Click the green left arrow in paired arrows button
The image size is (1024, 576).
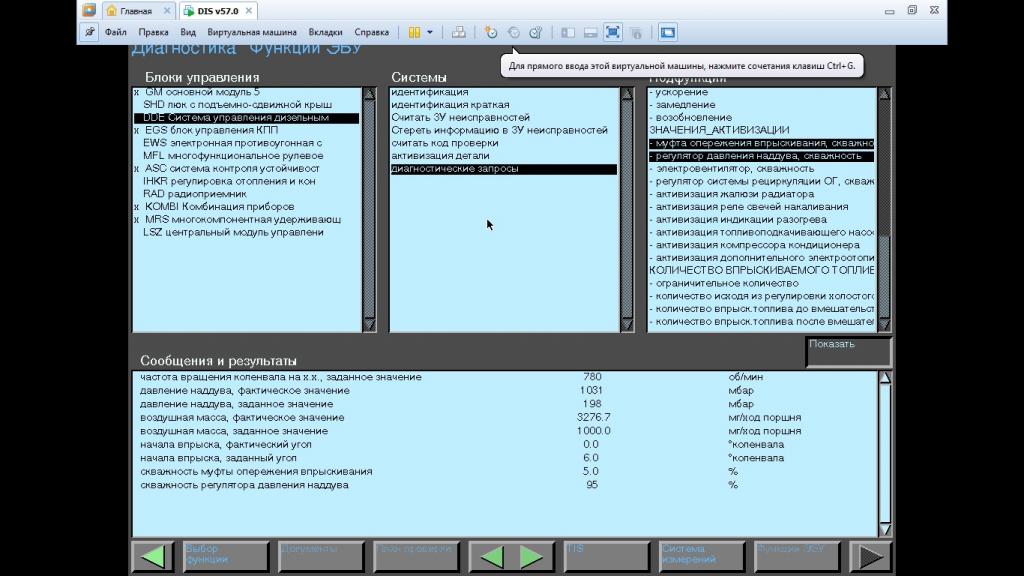tap(492, 556)
